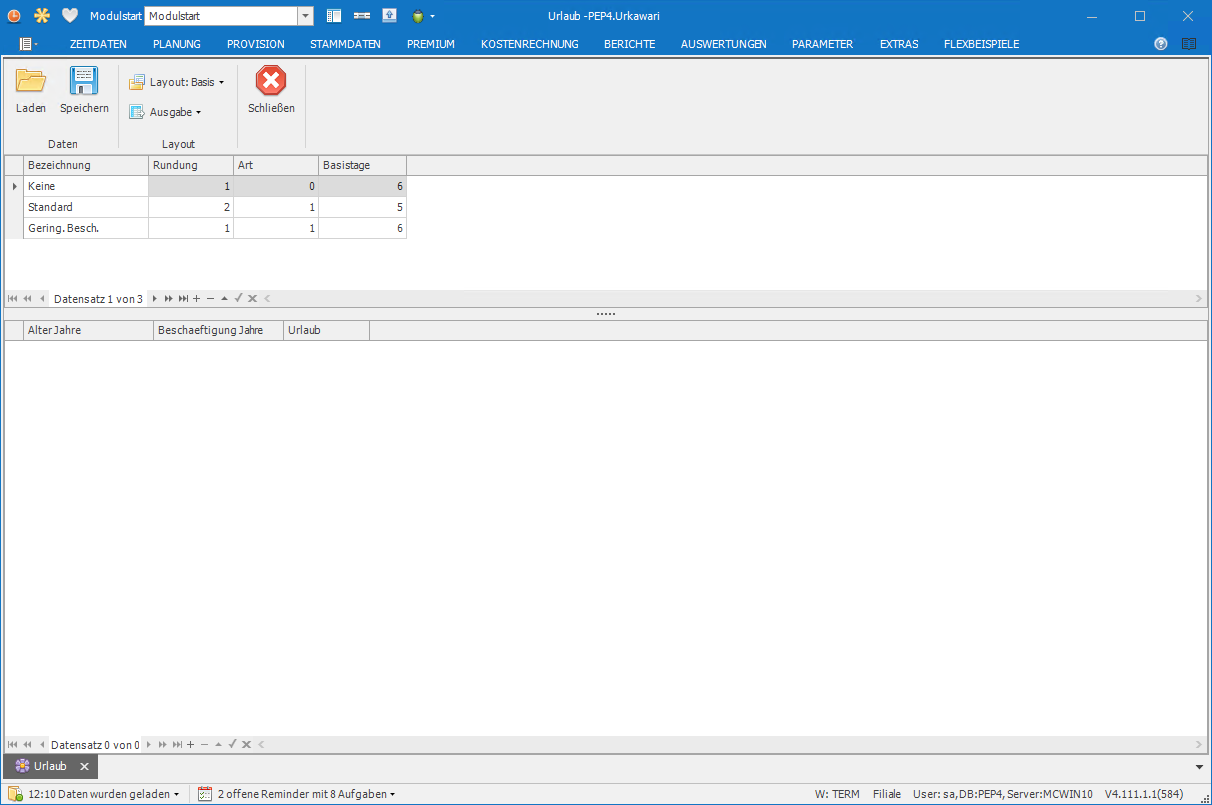Add a record with the upper grid plus button
Viewport: 1212px width, 805px height.
tap(197, 298)
